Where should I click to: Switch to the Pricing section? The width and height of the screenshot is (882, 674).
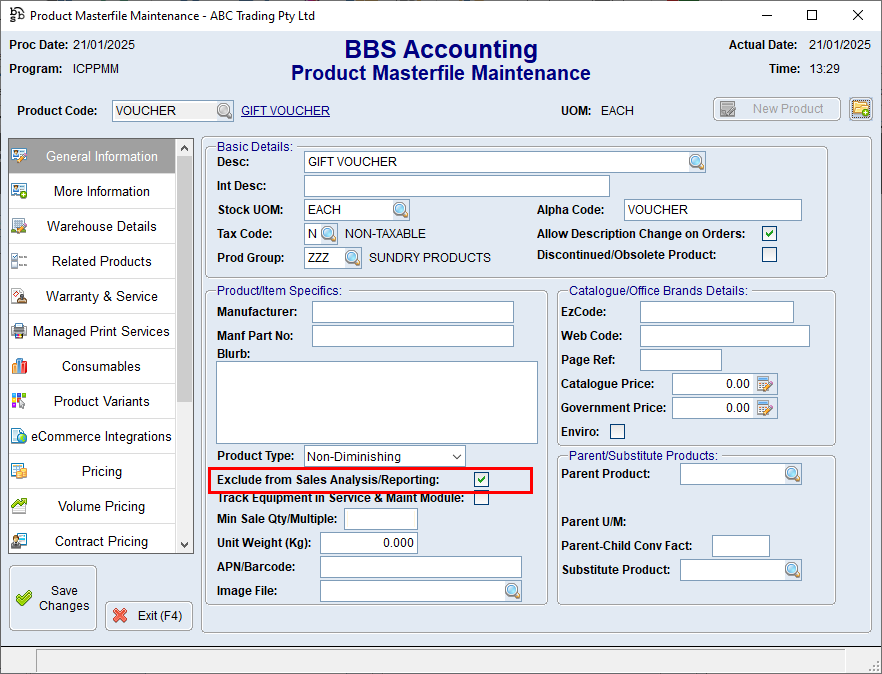[x=101, y=471]
